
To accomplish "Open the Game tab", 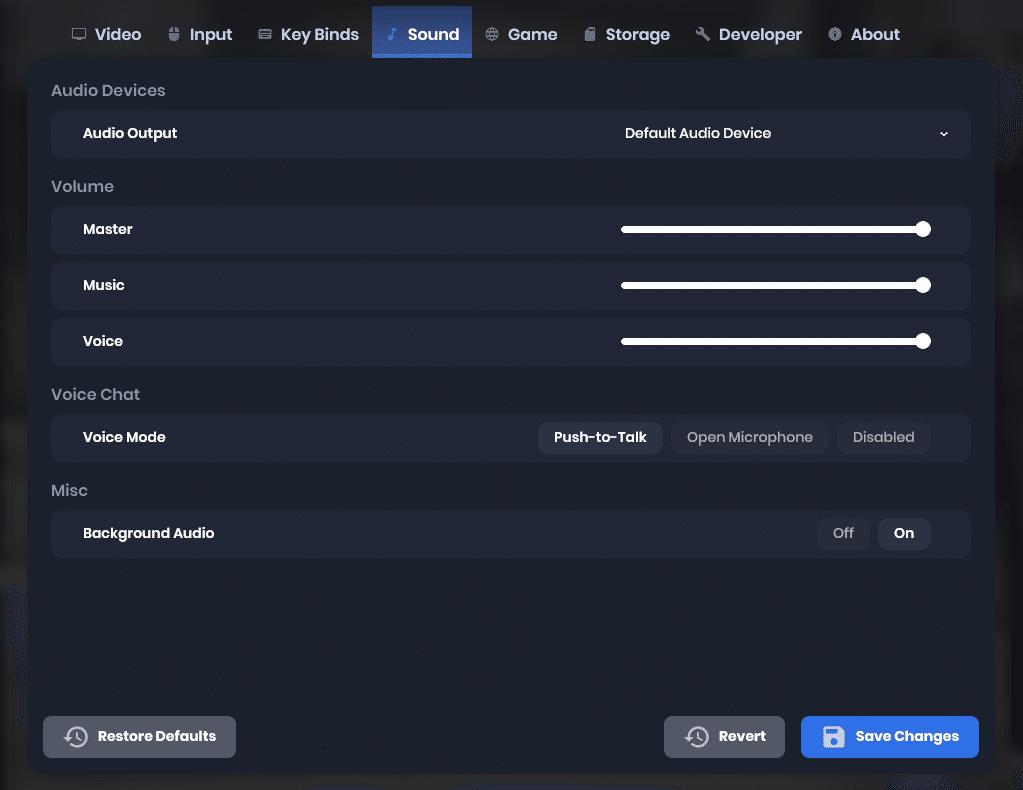I will (521, 34).
